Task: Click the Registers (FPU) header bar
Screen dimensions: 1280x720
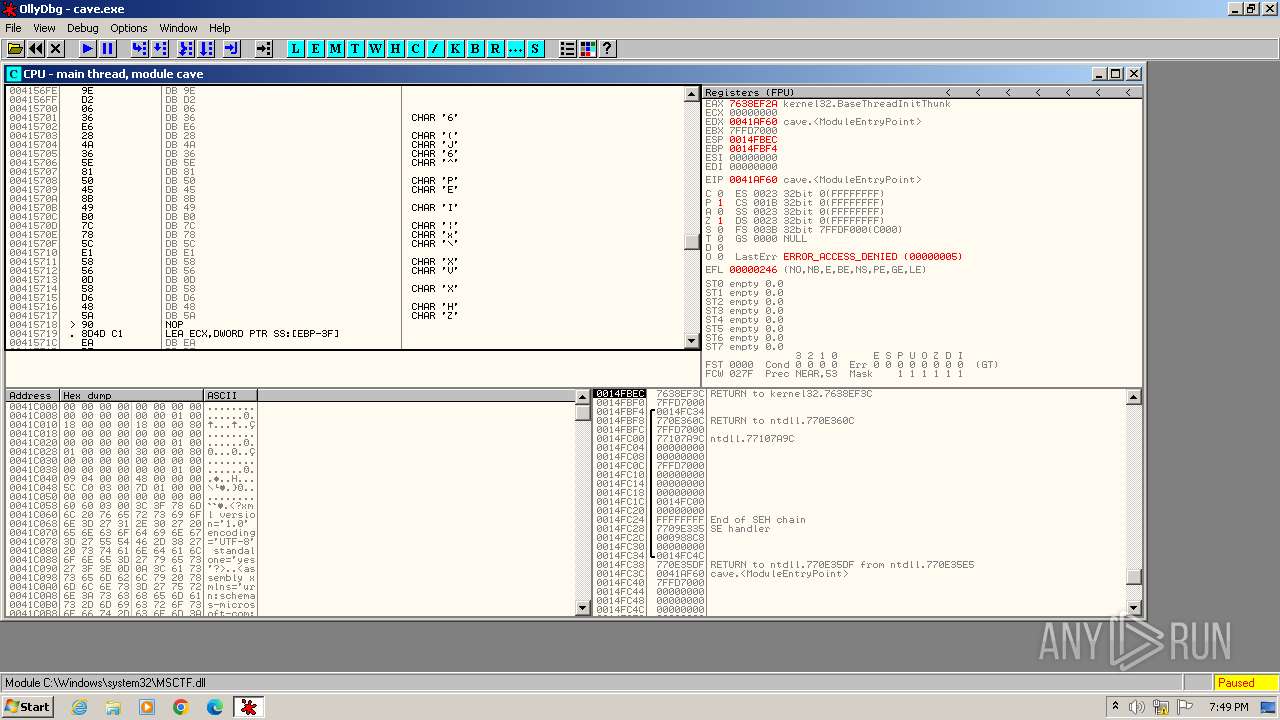Action: point(922,92)
